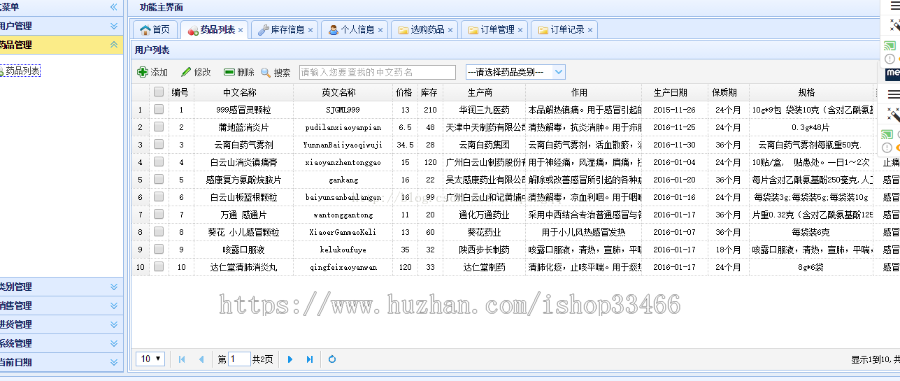Check row for 云南白药气雾剂
The height and width of the screenshot is (381, 900).
point(159,145)
